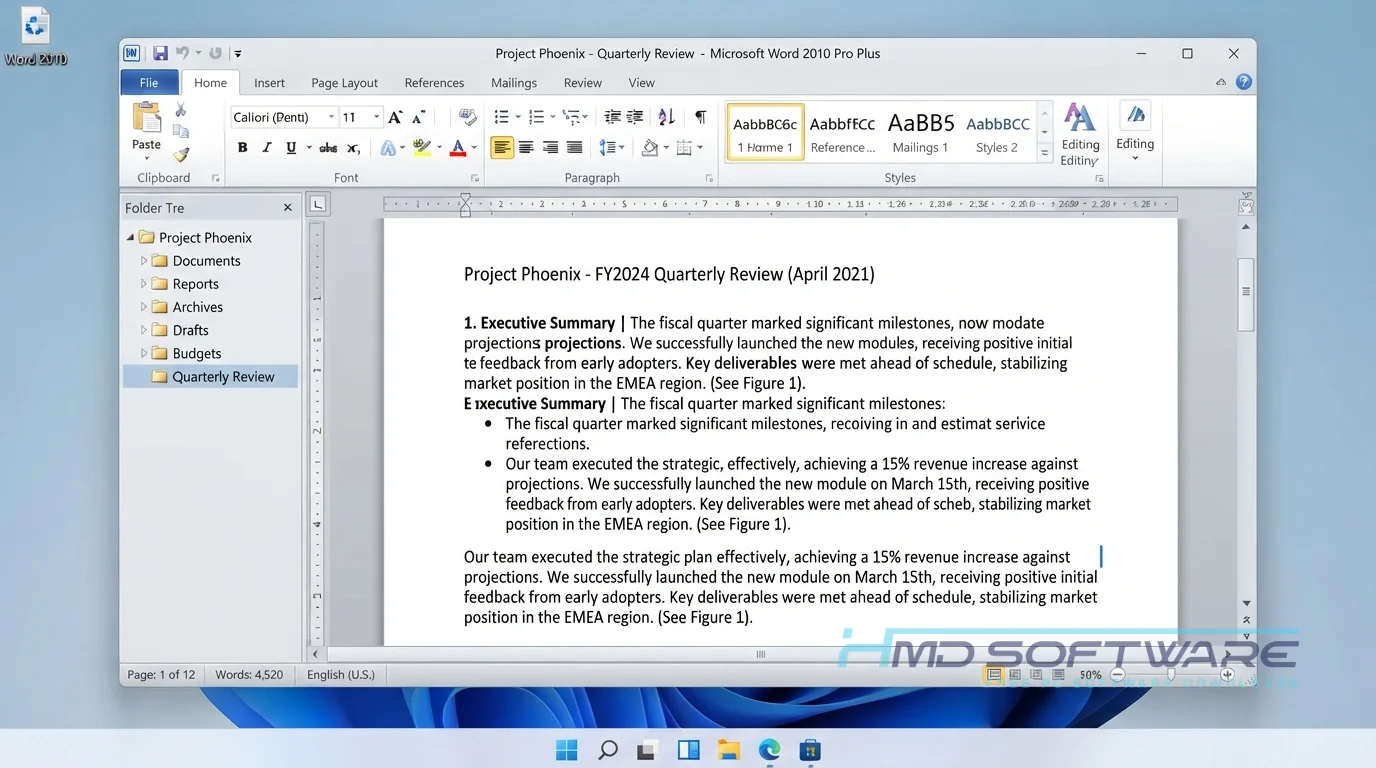Click the Text Effects glowing A icon
This screenshot has width=1376, height=768.
point(388,148)
